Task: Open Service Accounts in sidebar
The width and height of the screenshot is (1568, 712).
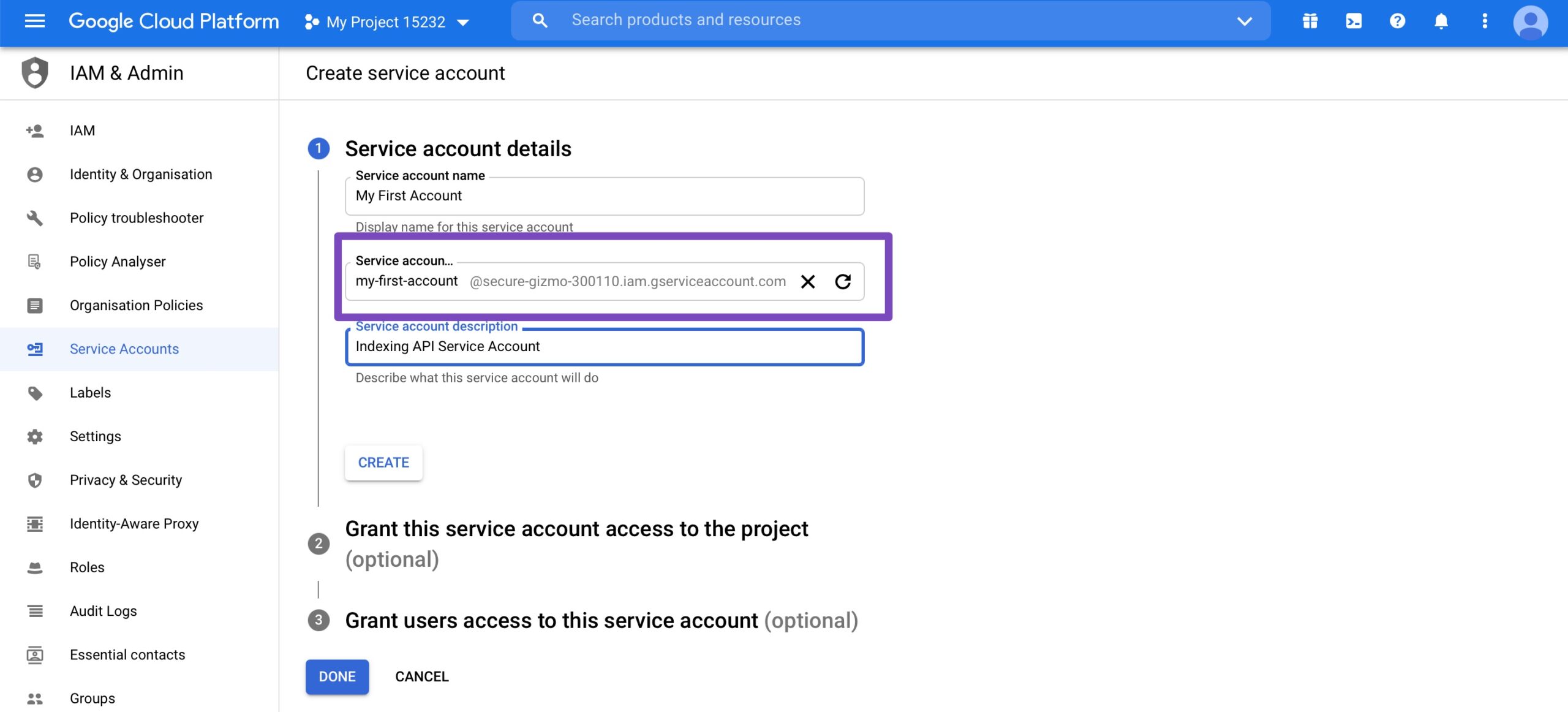Action: pos(124,349)
